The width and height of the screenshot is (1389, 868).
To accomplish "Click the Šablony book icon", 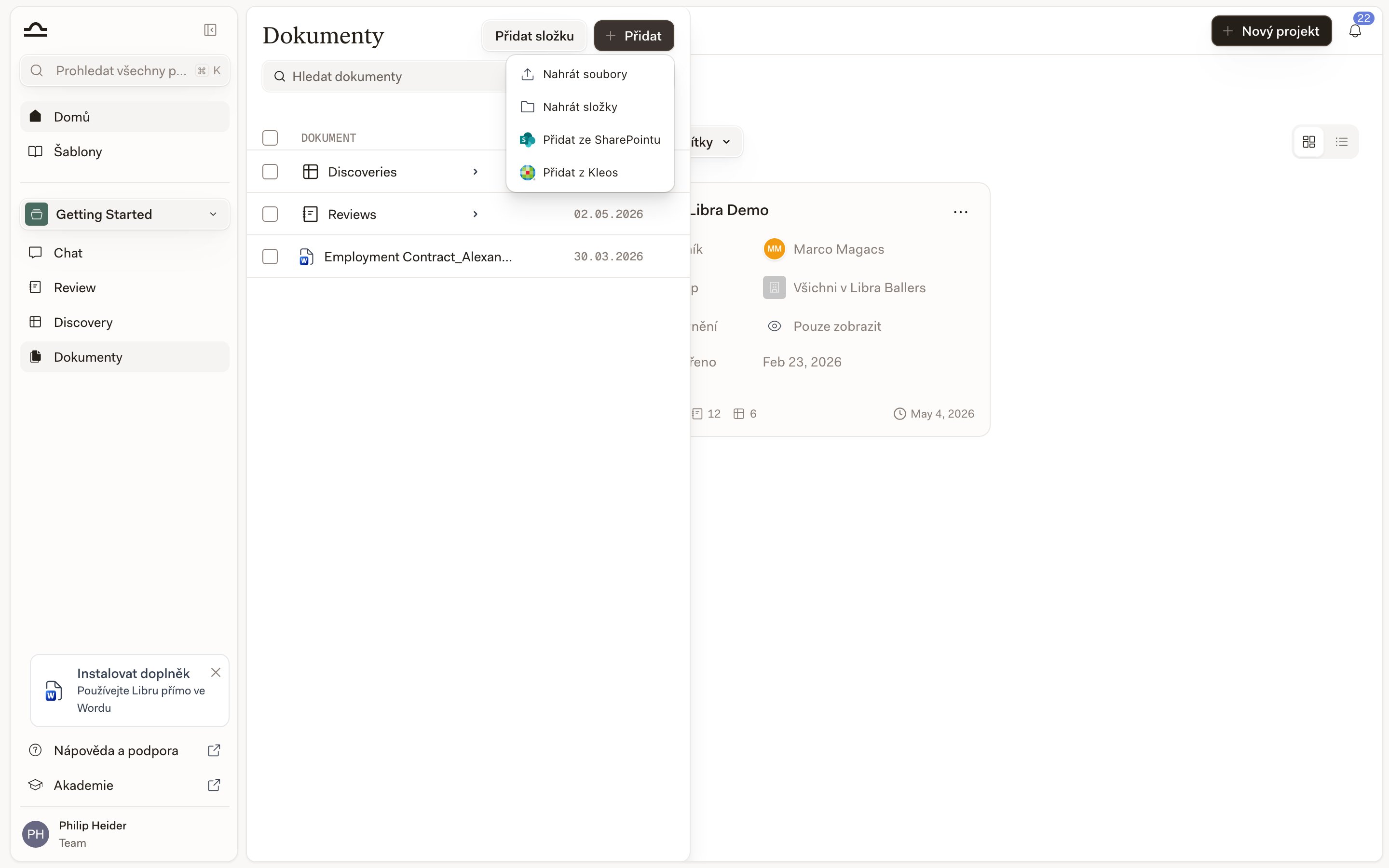I will [36, 151].
